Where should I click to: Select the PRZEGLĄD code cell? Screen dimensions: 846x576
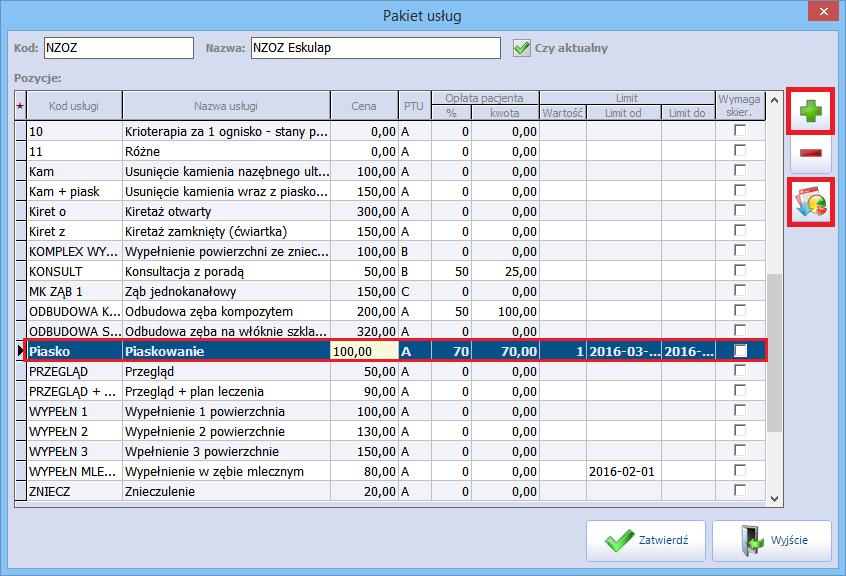pyautogui.click(x=74, y=372)
